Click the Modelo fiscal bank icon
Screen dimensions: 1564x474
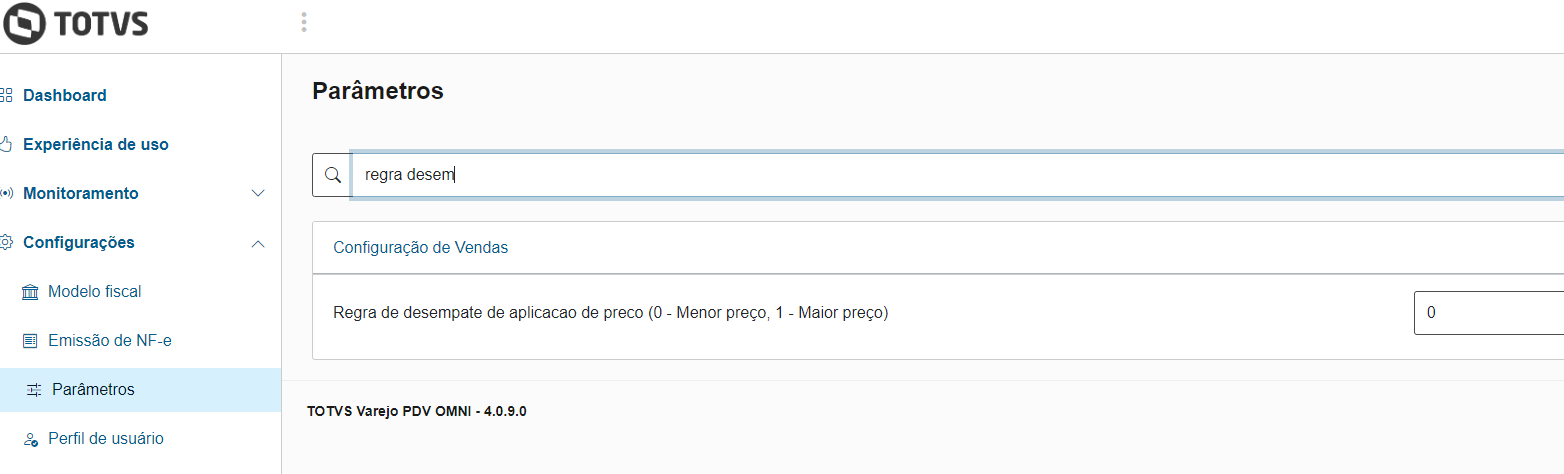pos(29,292)
